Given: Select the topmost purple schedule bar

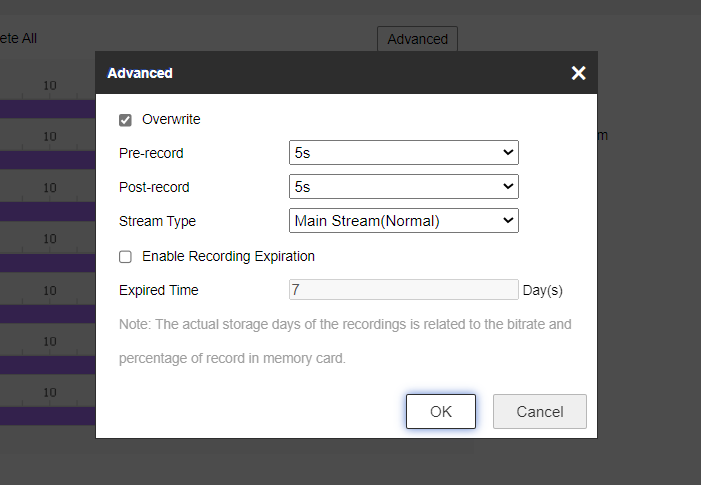Looking at the screenshot, I should tap(47, 108).
